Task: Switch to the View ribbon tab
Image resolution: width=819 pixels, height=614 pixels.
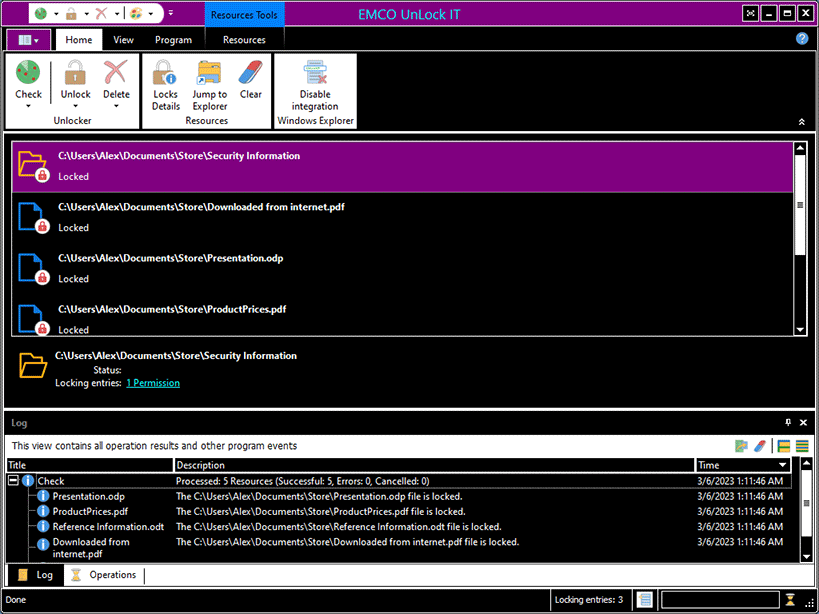Action: click(x=123, y=40)
